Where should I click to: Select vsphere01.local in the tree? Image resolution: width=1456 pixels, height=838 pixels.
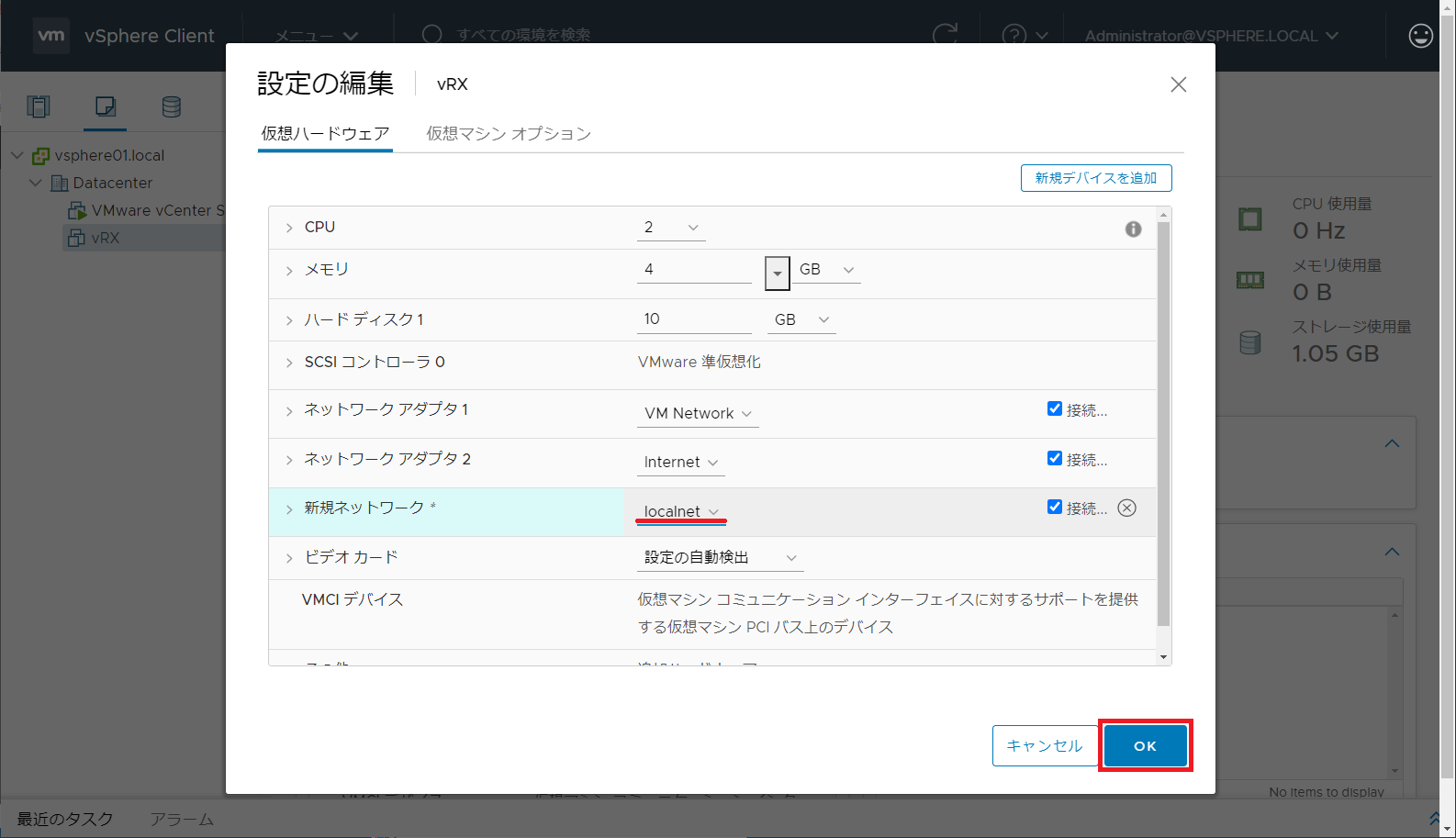[109, 155]
